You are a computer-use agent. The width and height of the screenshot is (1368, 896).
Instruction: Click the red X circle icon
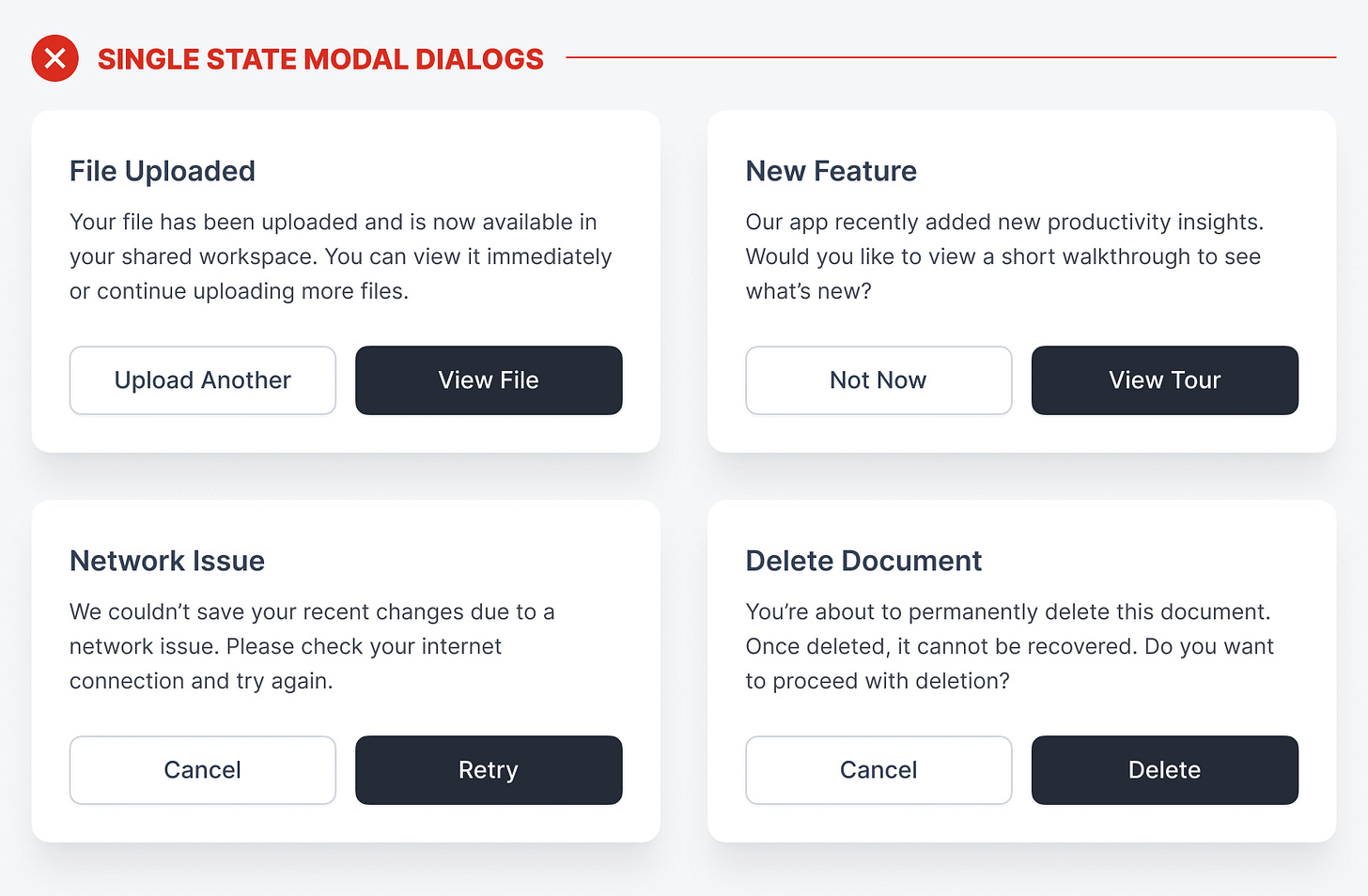[54, 58]
